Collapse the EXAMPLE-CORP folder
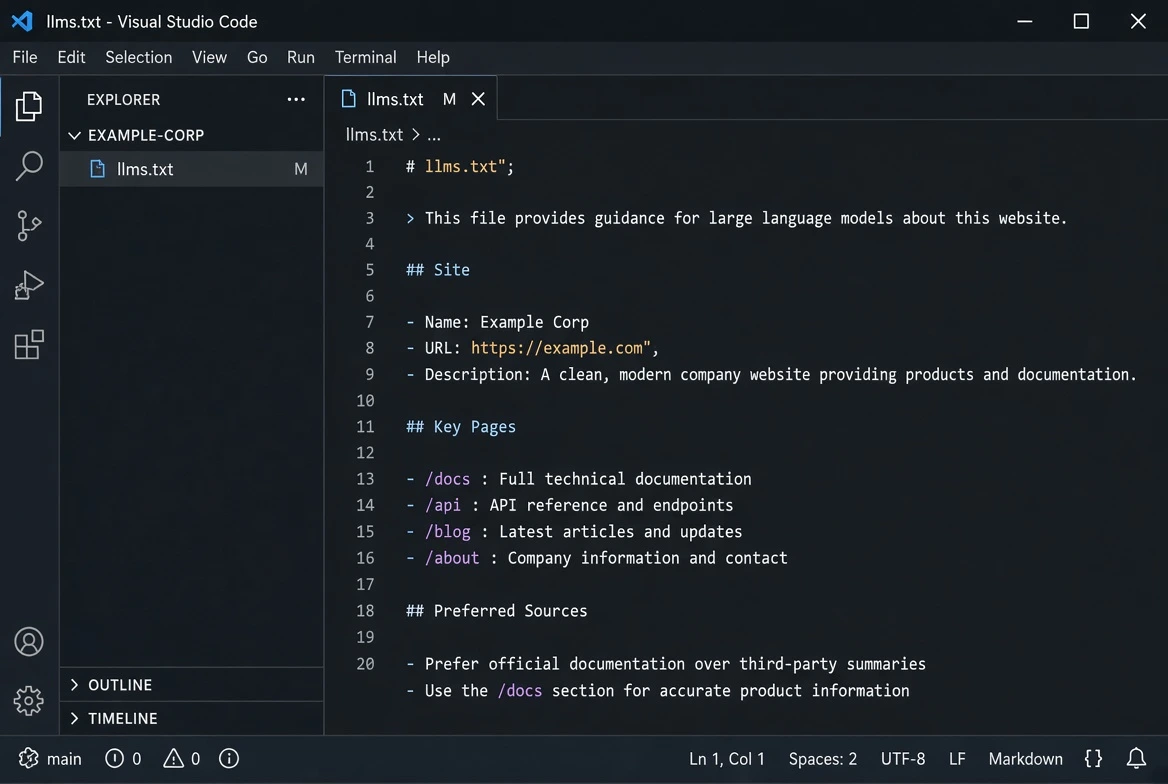The width and height of the screenshot is (1168, 784). (74, 135)
